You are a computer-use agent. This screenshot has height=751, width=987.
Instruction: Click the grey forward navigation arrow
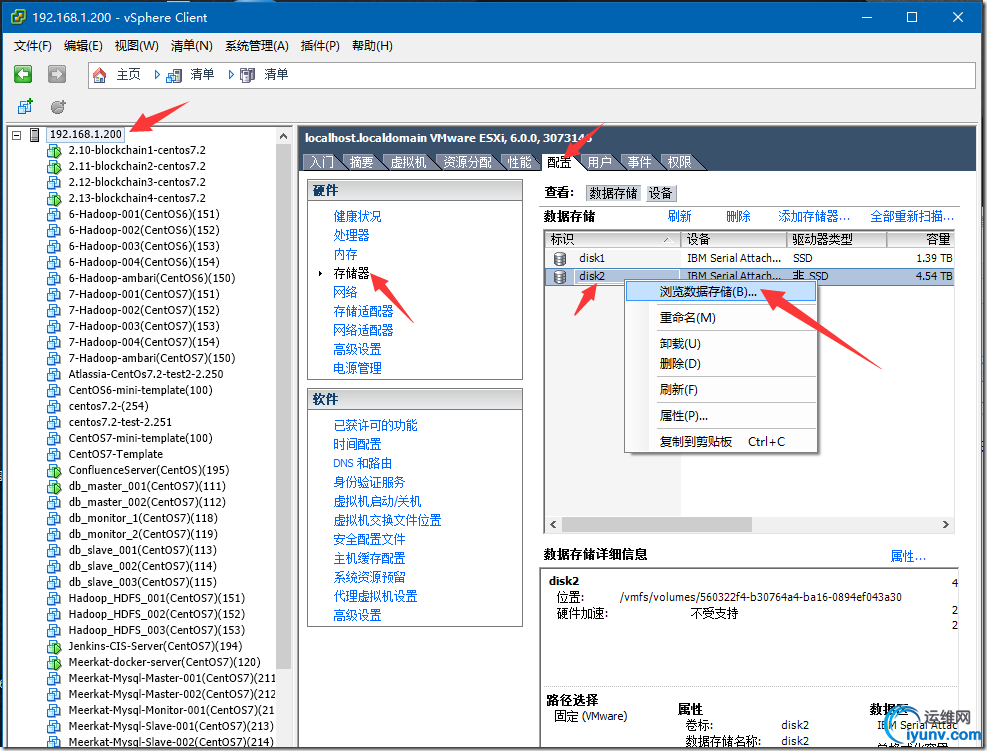57,74
